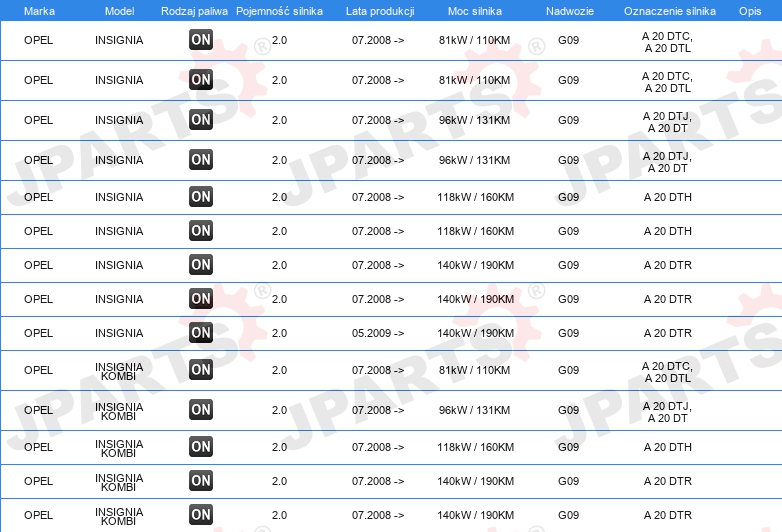
Task: Click 'OPEL' in the 05.2009 row
Action: click(38, 333)
